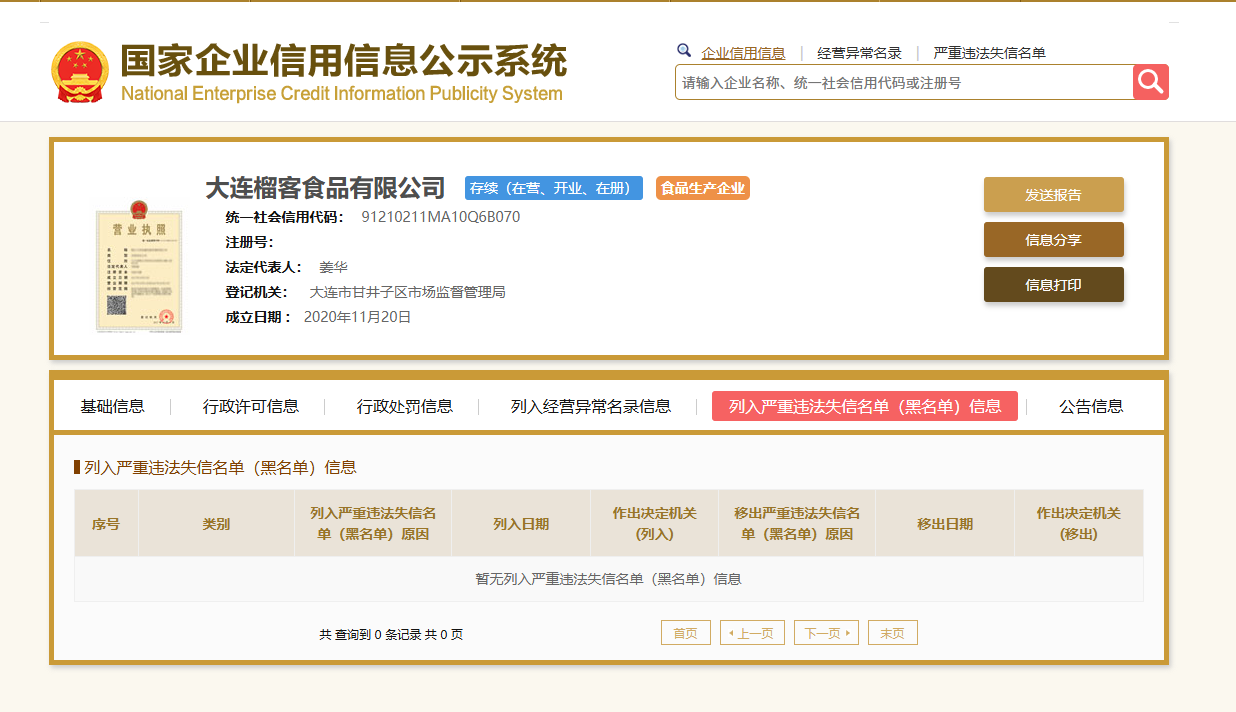
Task: Click the 信息分享 button
Action: coord(1054,240)
